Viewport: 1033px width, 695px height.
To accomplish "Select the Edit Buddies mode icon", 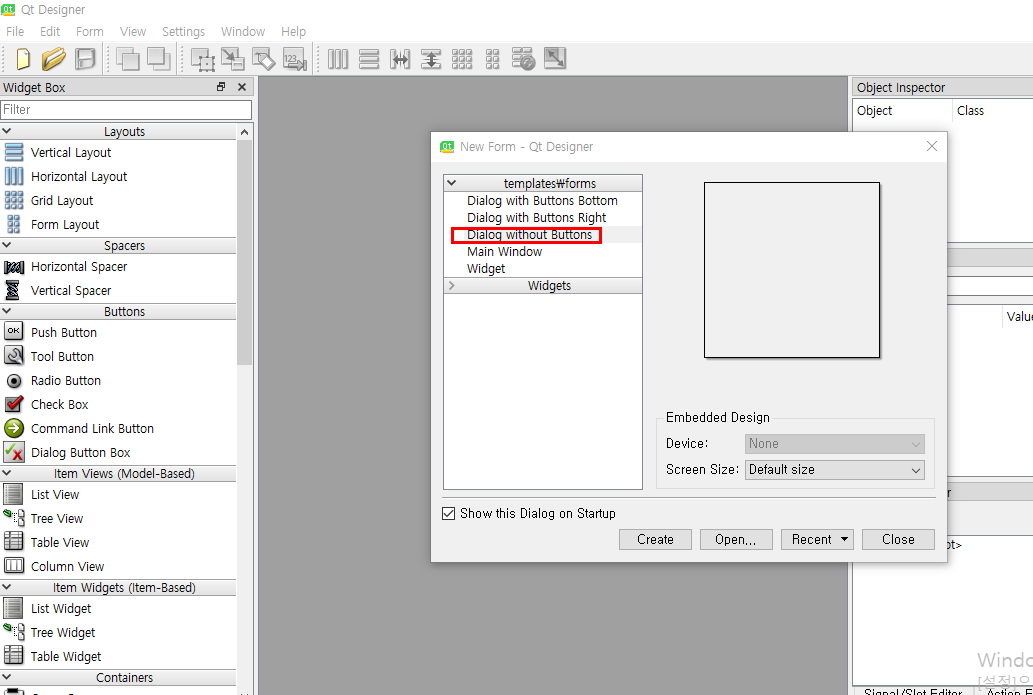I will [x=264, y=59].
